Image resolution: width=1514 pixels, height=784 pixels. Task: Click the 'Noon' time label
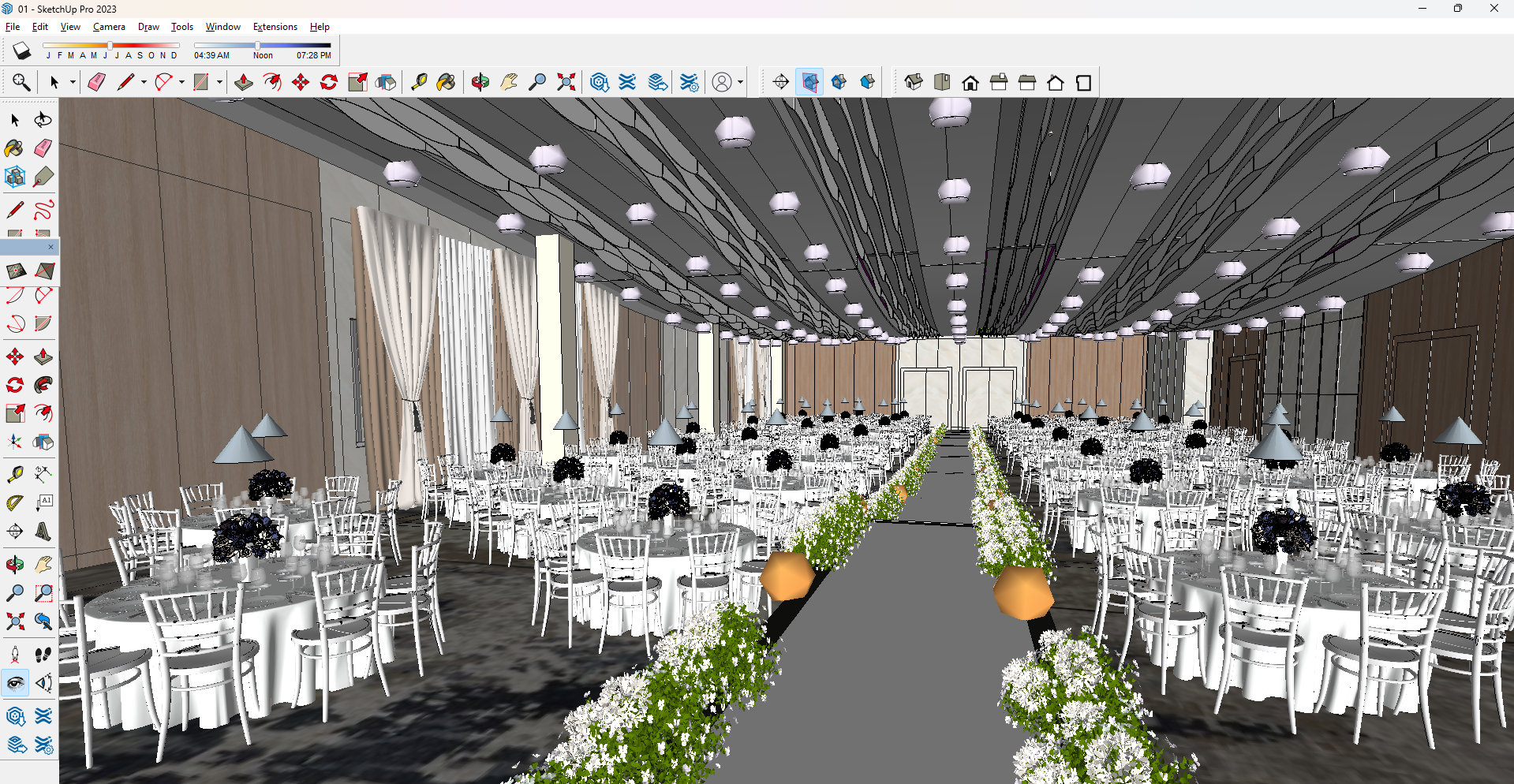(263, 55)
